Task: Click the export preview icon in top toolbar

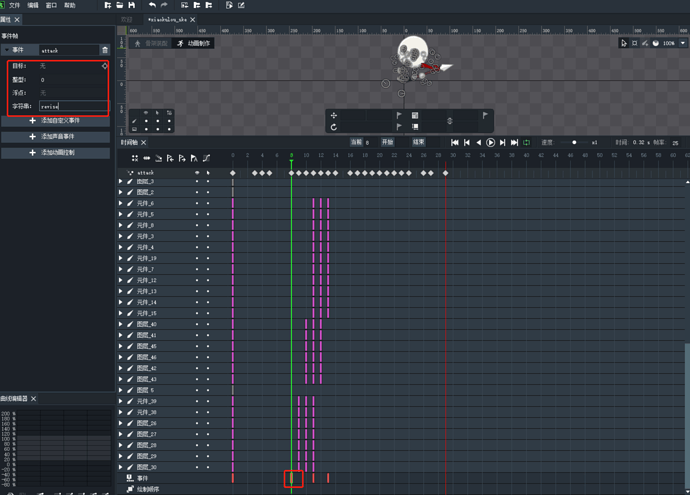Action: pos(229,5)
